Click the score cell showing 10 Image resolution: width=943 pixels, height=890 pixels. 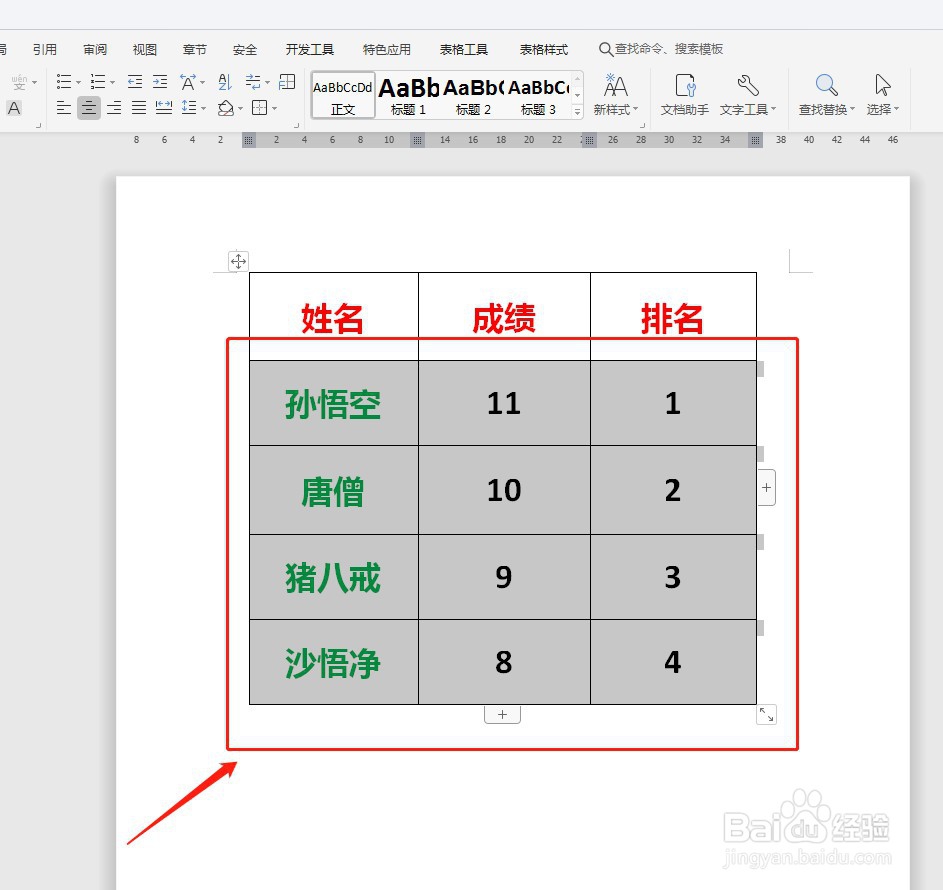(x=504, y=490)
